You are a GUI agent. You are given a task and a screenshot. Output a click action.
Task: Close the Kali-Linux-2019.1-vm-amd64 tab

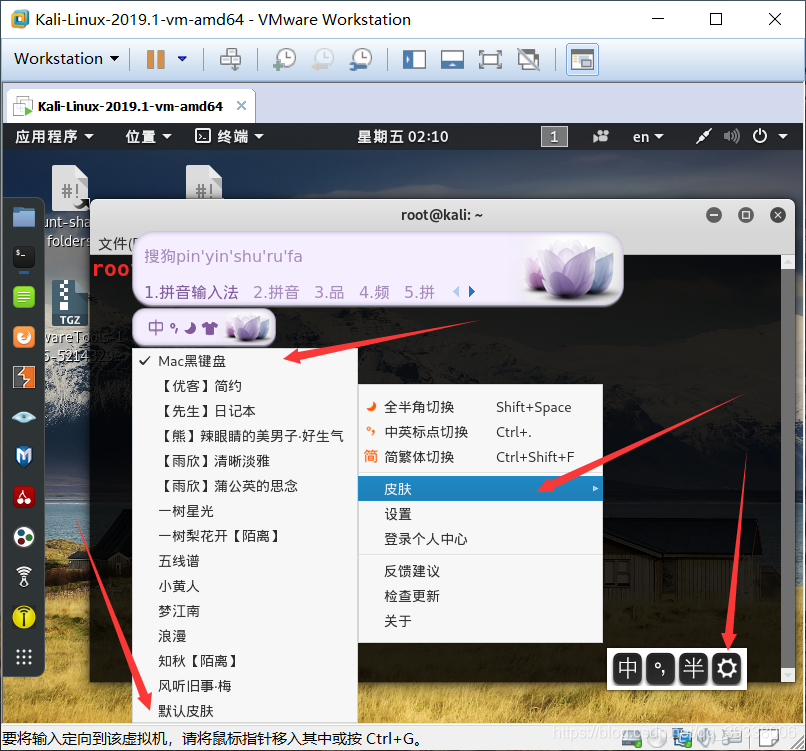pyautogui.click(x=241, y=106)
